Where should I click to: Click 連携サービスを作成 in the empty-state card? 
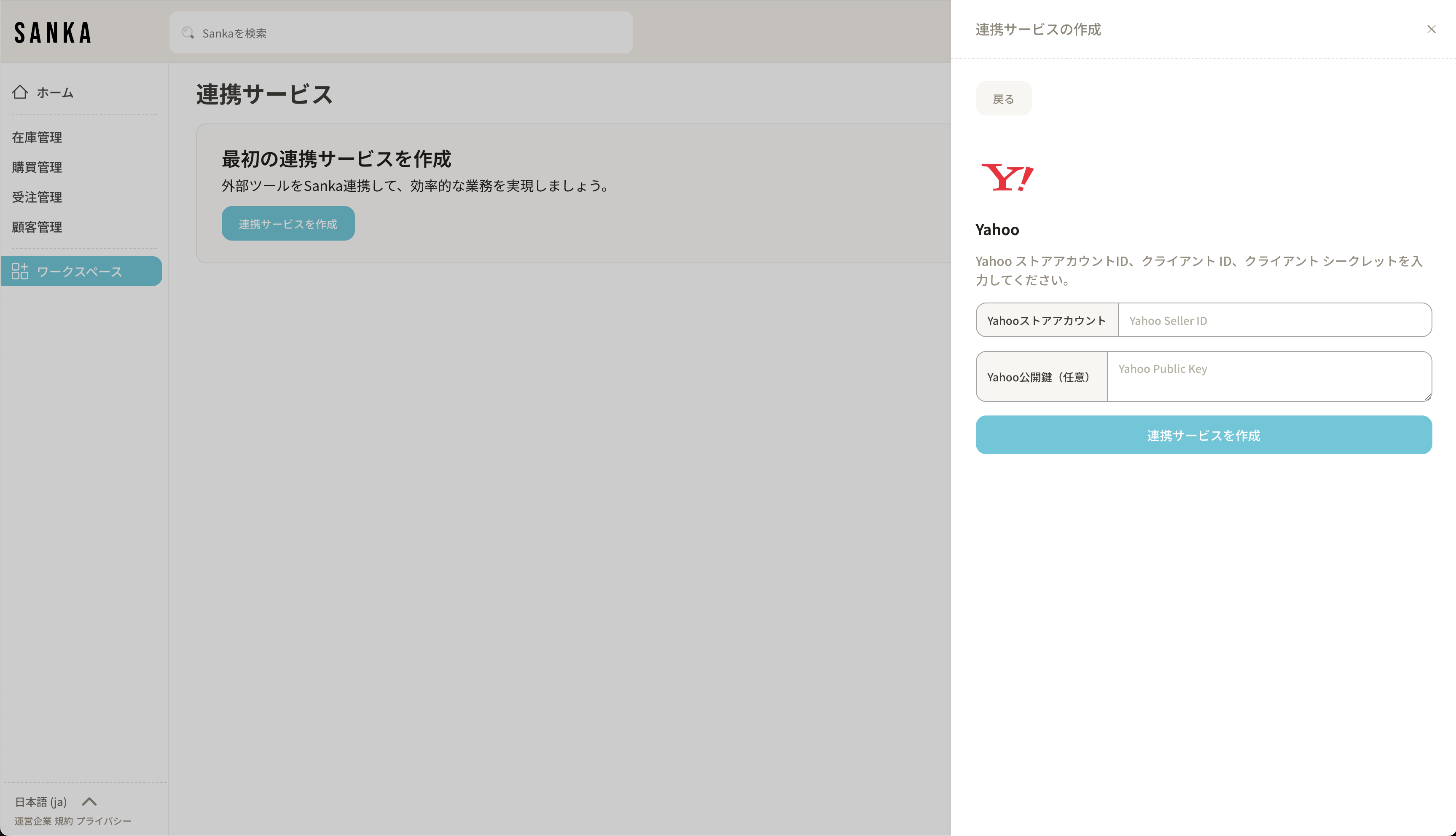click(x=288, y=224)
